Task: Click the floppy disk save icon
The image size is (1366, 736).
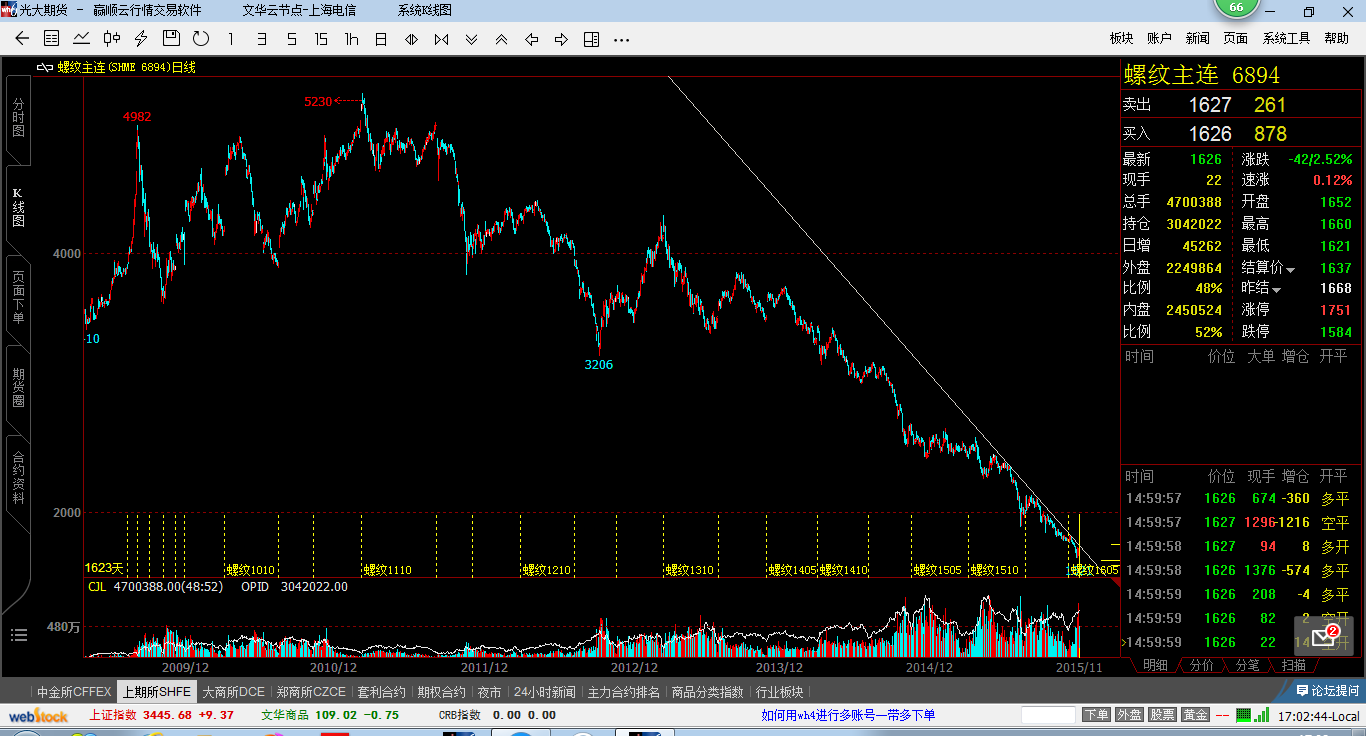Action: pos(171,39)
